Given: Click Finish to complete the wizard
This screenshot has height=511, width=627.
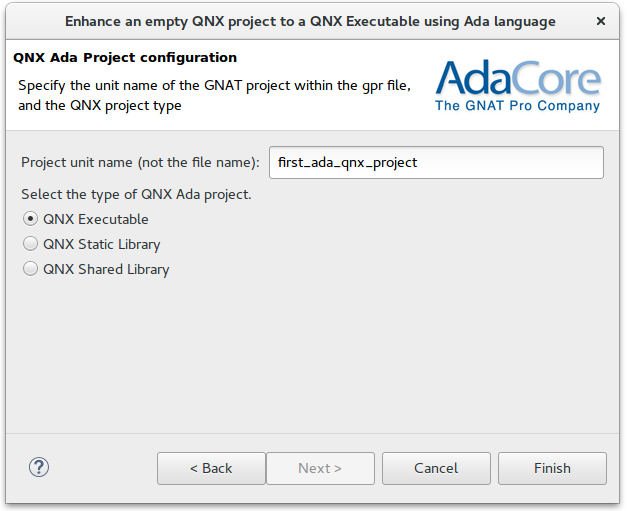Looking at the screenshot, I should click(x=552, y=468).
